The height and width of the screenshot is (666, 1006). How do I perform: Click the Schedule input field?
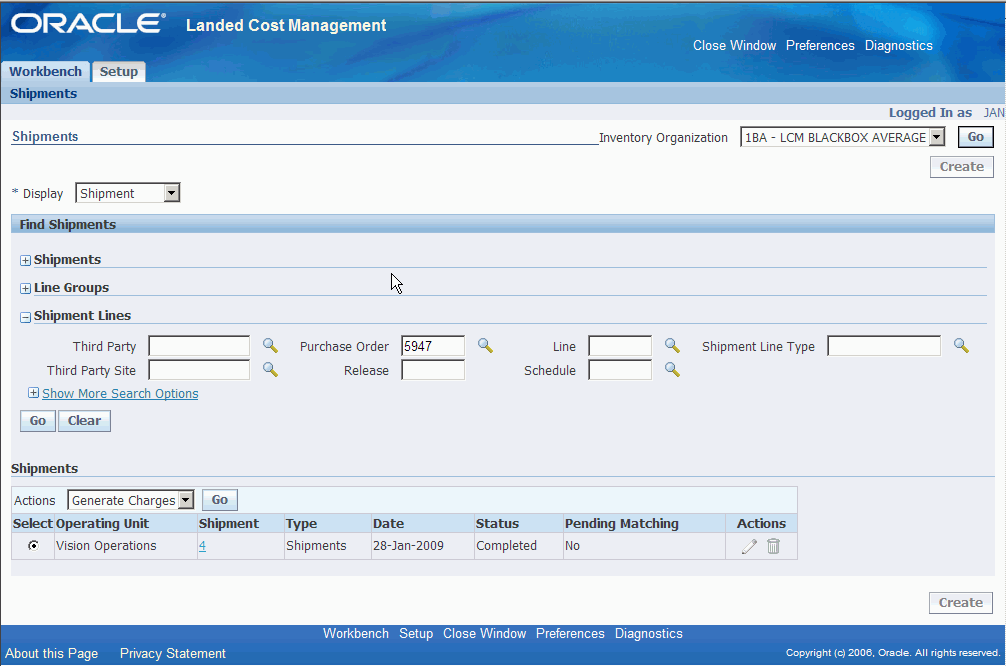[x=620, y=370]
